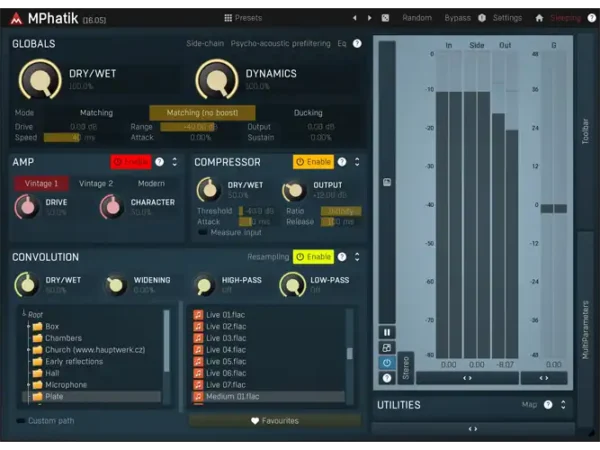Collapse the Utilities section arrows
Screen dimensions: 600x450
click(563, 404)
